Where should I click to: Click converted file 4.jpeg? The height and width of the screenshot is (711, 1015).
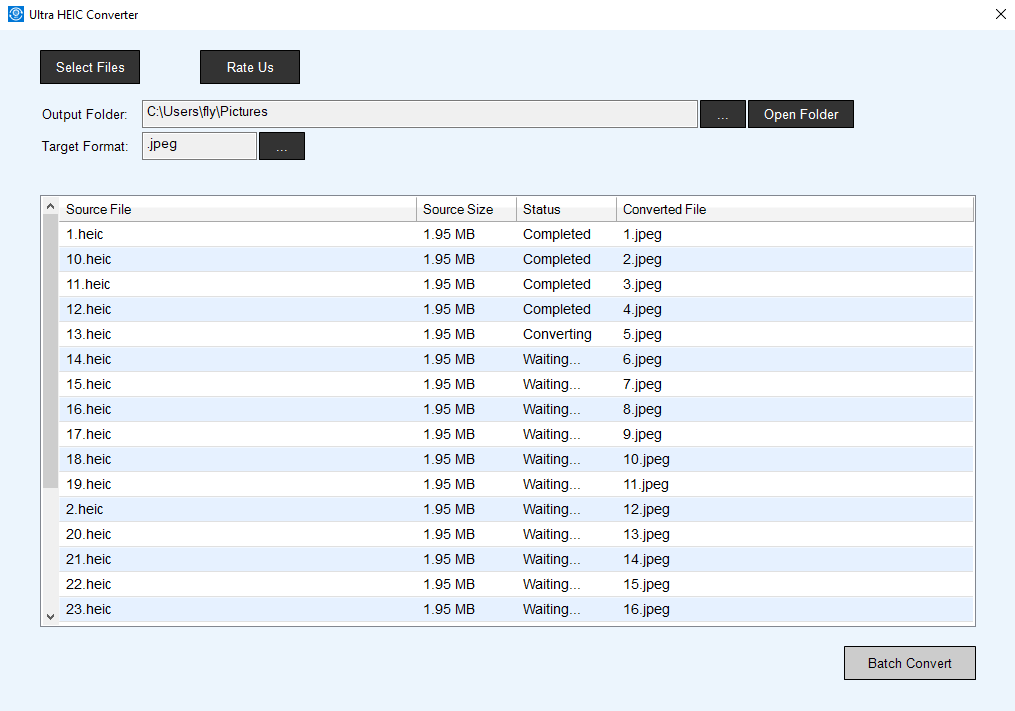(x=642, y=310)
